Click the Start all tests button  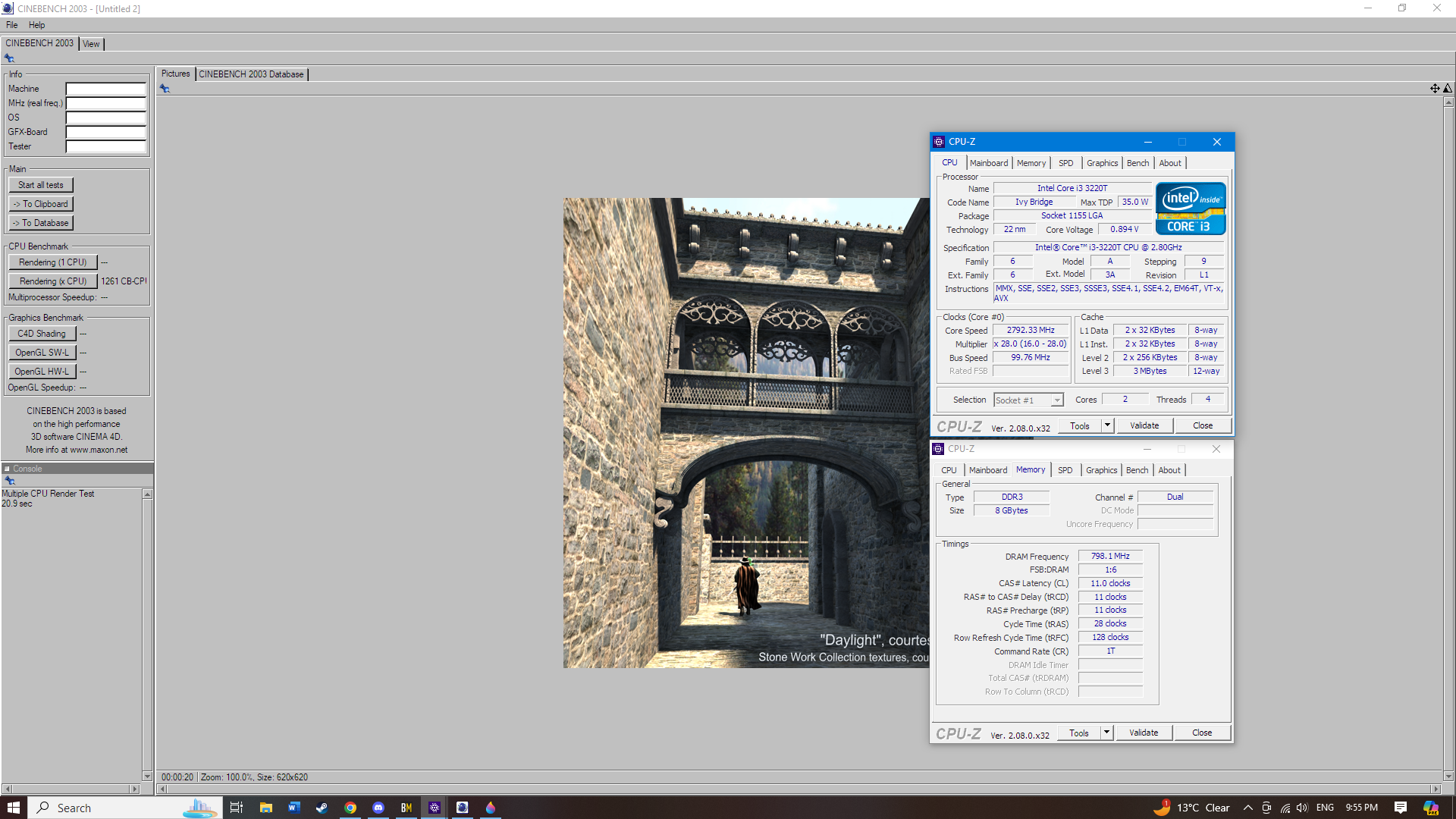tap(41, 185)
